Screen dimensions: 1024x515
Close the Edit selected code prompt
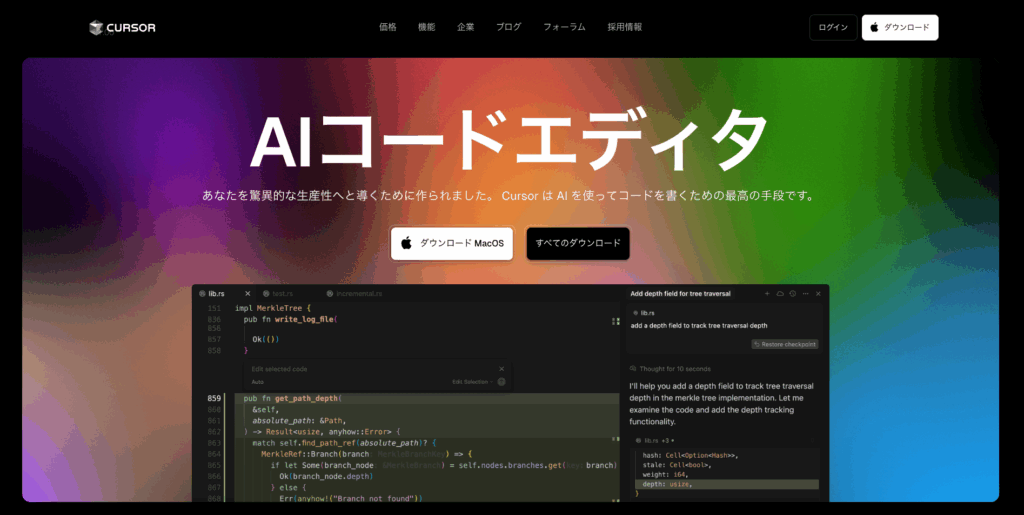[502, 369]
